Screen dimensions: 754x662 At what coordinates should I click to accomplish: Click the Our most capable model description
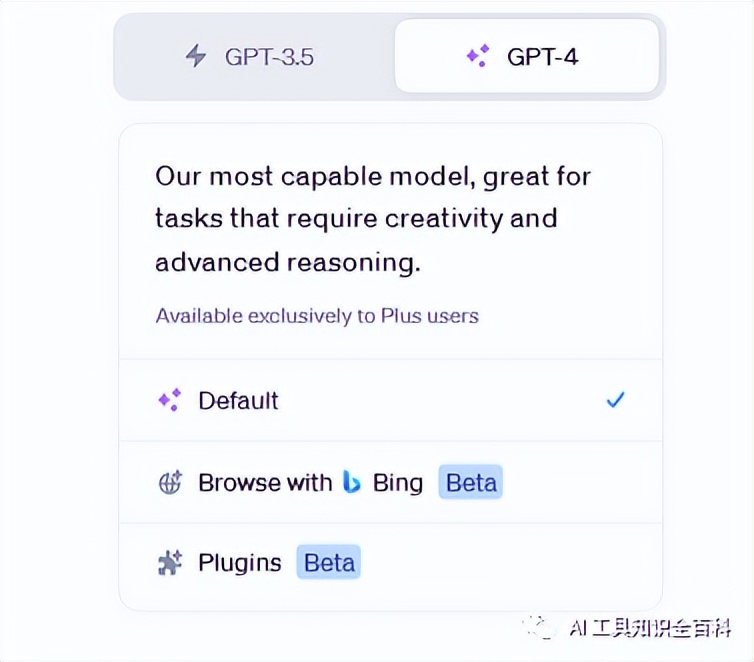click(373, 220)
